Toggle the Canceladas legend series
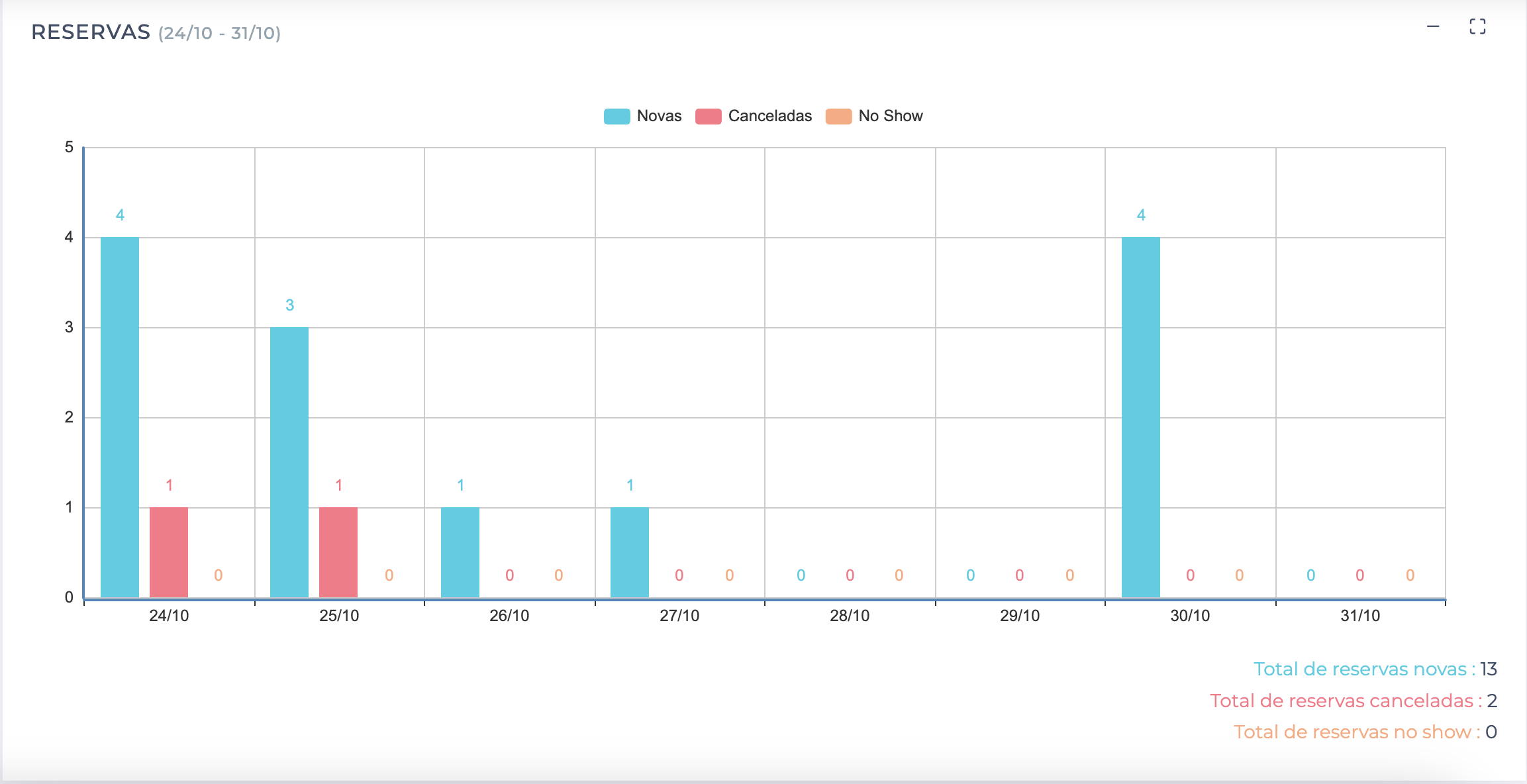The image size is (1527, 784). (769, 116)
